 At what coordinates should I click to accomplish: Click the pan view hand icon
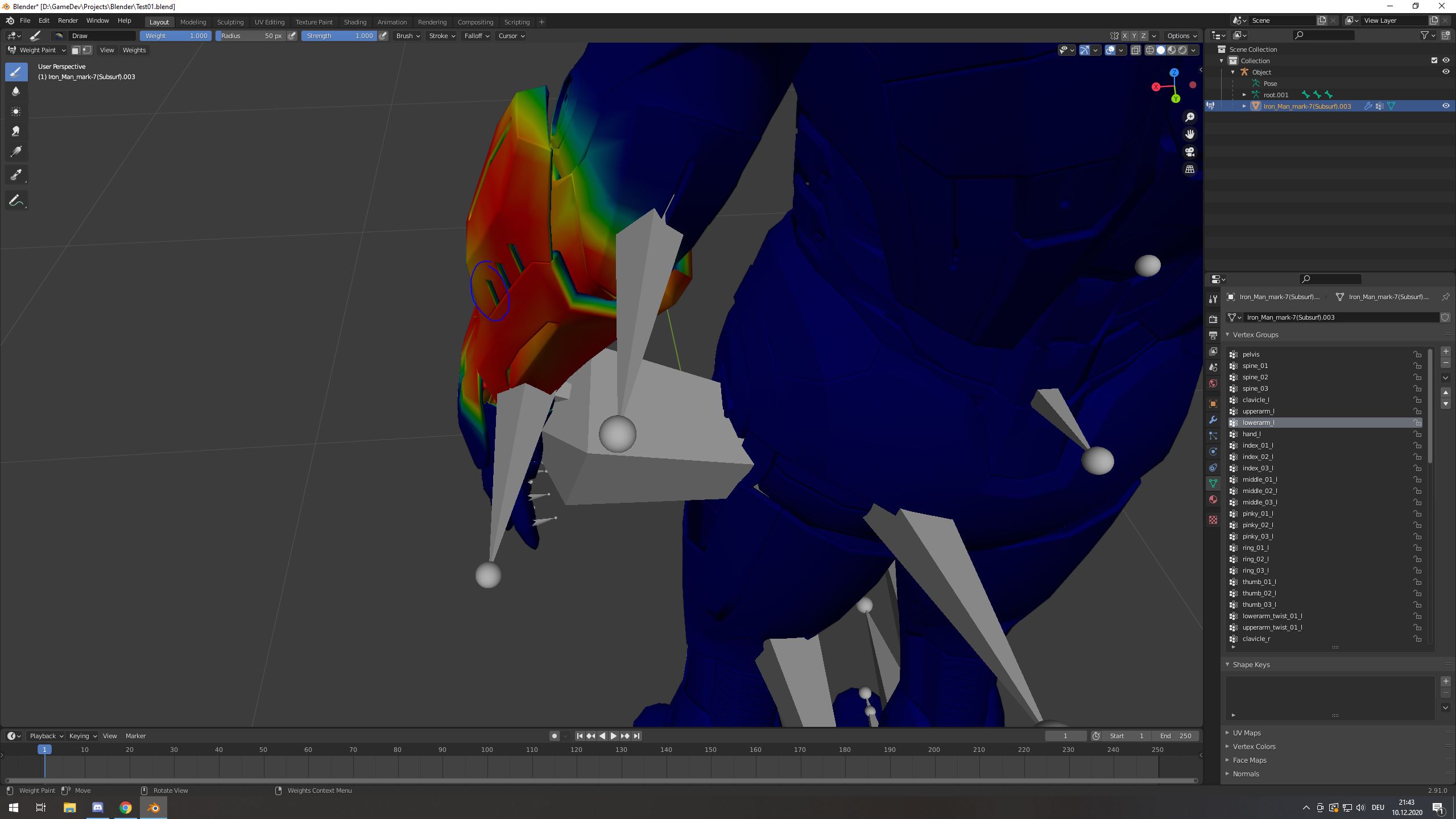(x=1189, y=134)
